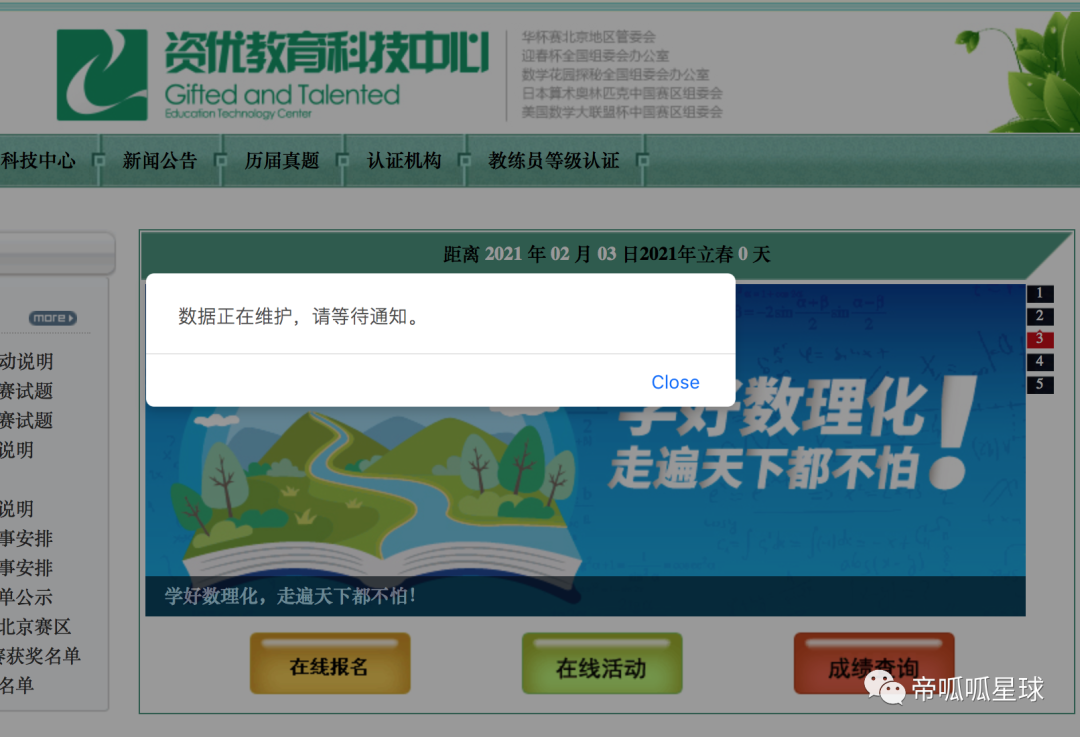
Task: Open the 北京赛区 sidebar link
Action: 32,628
